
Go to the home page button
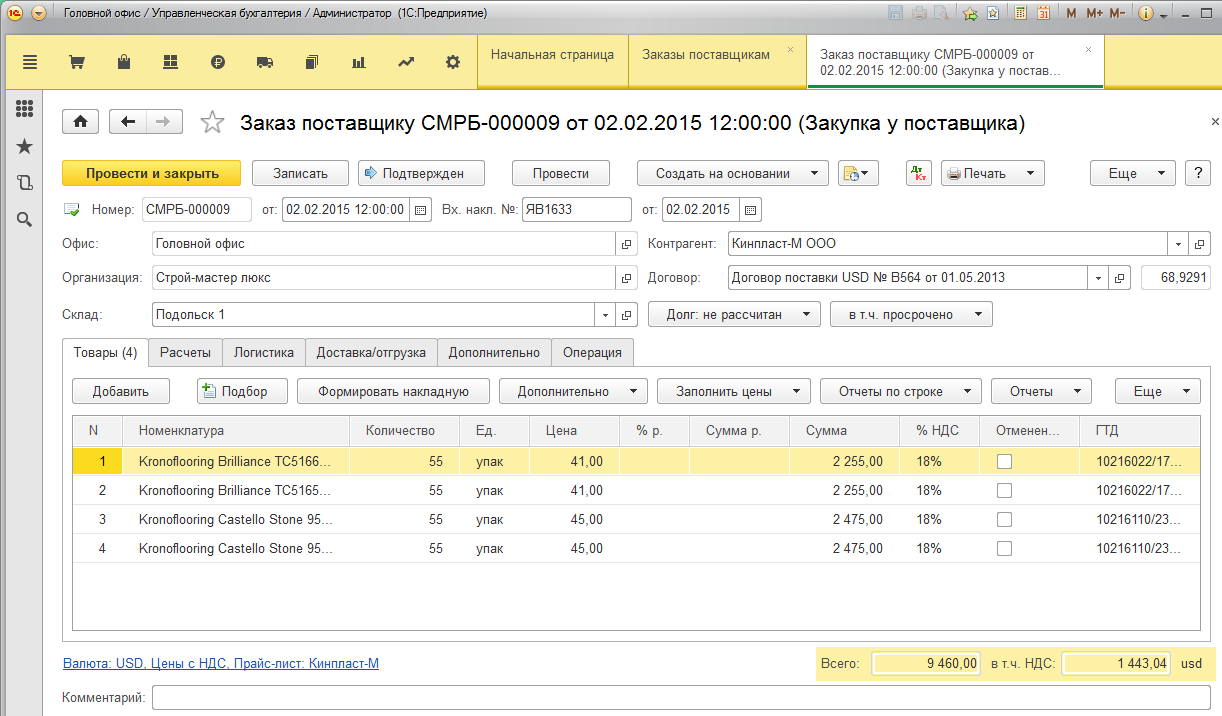point(81,121)
